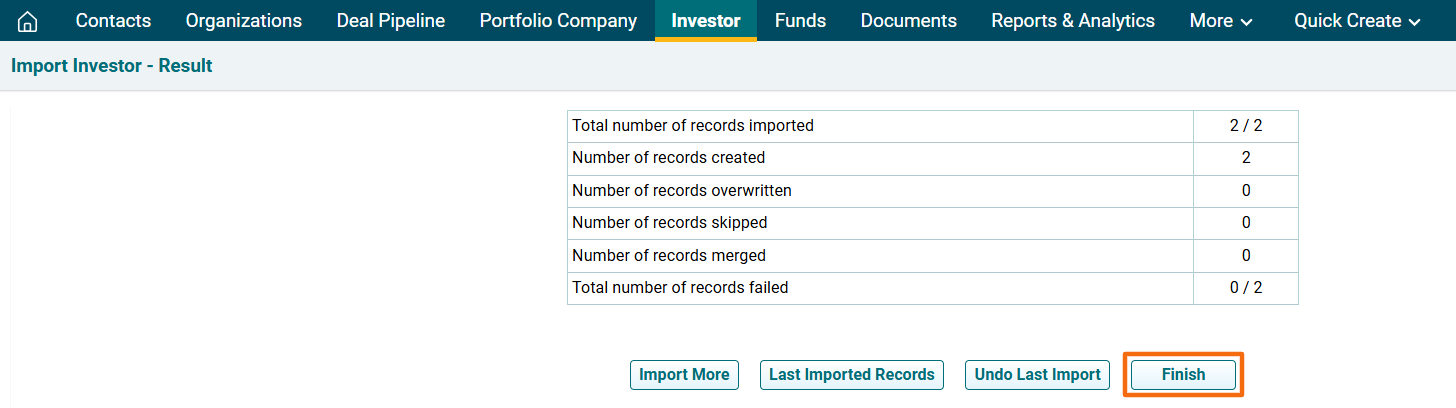This screenshot has width=1456, height=408.
Task: Open the Organizations tab
Action: 243,21
